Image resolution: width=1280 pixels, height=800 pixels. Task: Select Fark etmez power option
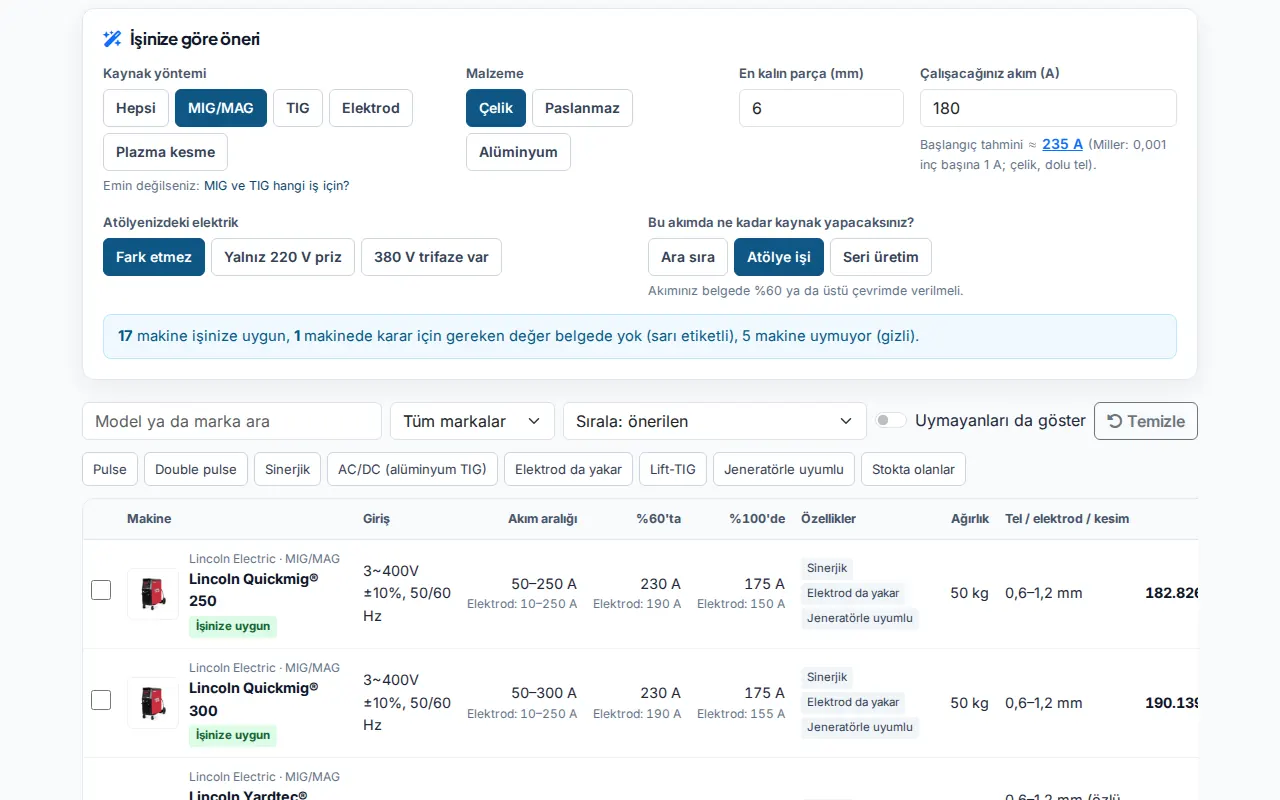154,257
